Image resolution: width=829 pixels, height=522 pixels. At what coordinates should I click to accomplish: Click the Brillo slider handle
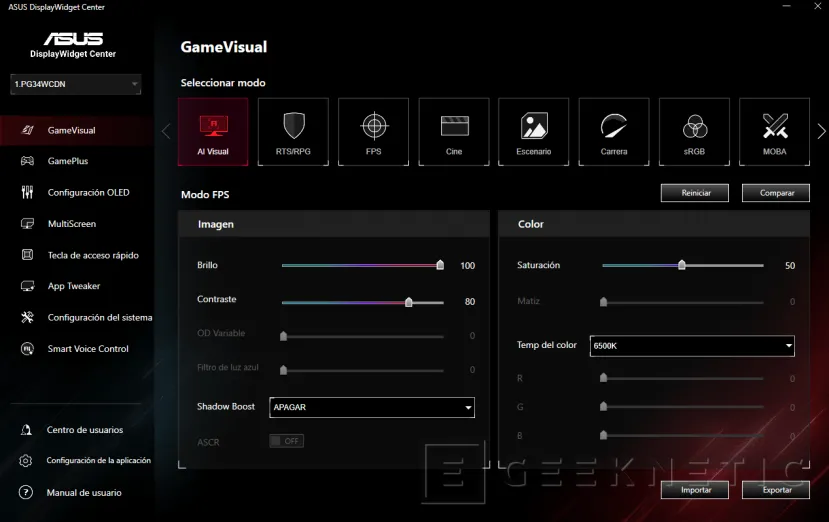pyautogui.click(x=440, y=265)
